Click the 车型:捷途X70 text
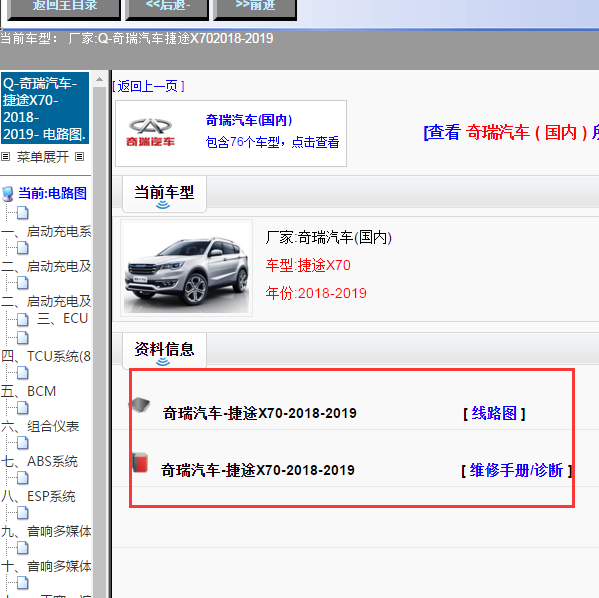The image size is (599, 598). coord(308,265)
